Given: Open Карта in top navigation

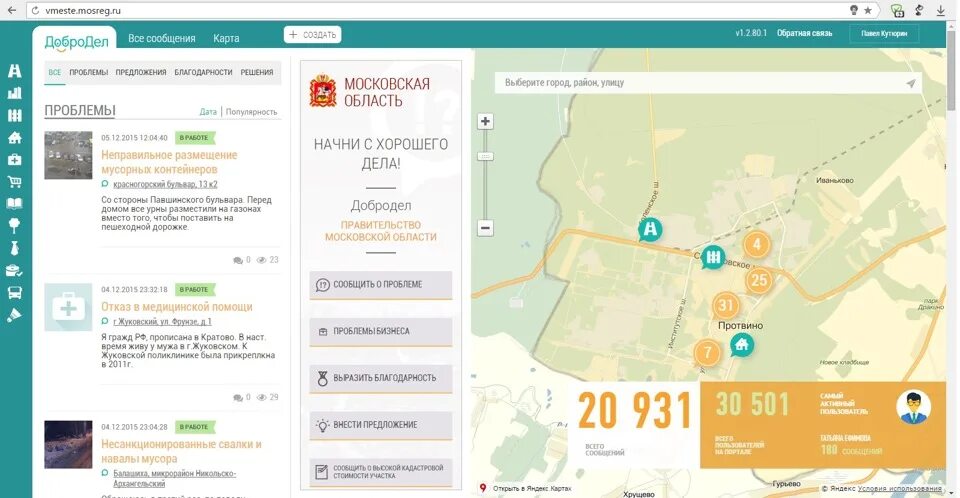Looking at the screenshot, I should click(226, 38).
